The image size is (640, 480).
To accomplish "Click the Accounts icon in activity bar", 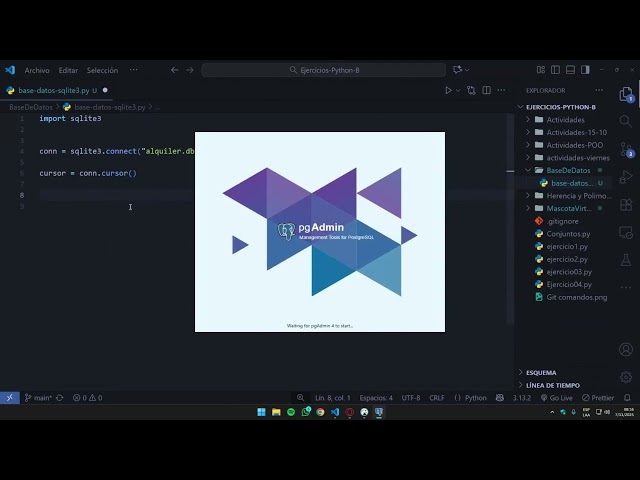I will pos(626,350).
